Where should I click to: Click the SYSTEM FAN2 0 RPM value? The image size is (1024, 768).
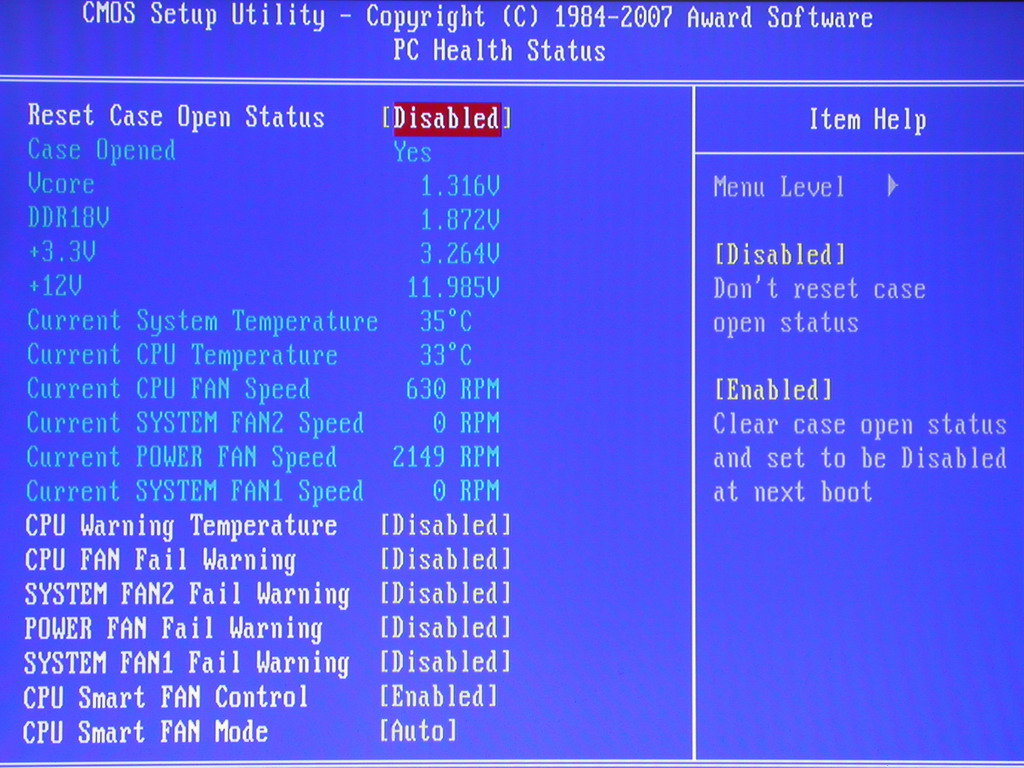(x=466, y=424)
